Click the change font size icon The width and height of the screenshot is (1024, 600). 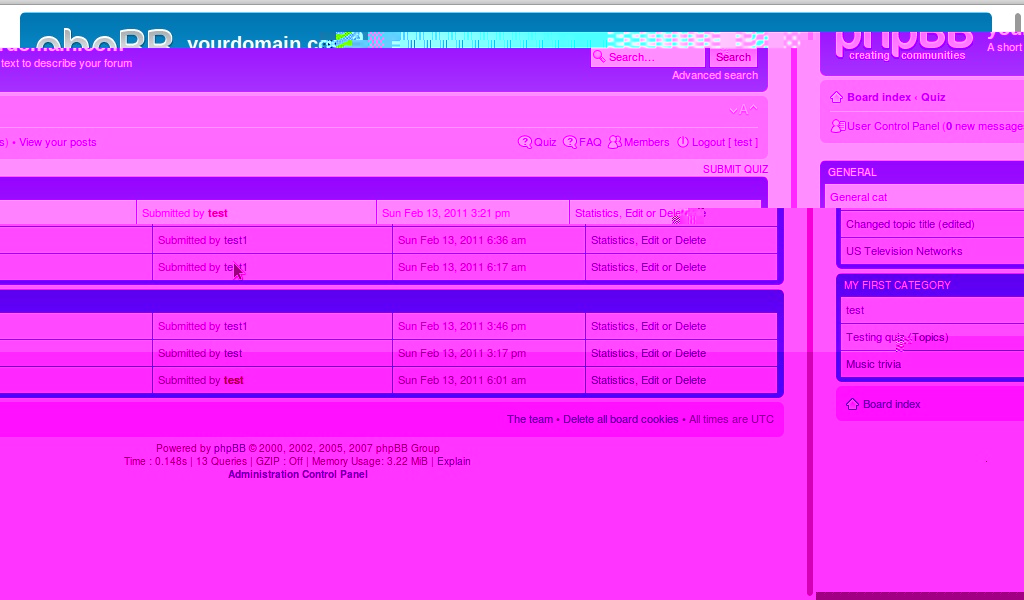(743, 110)
